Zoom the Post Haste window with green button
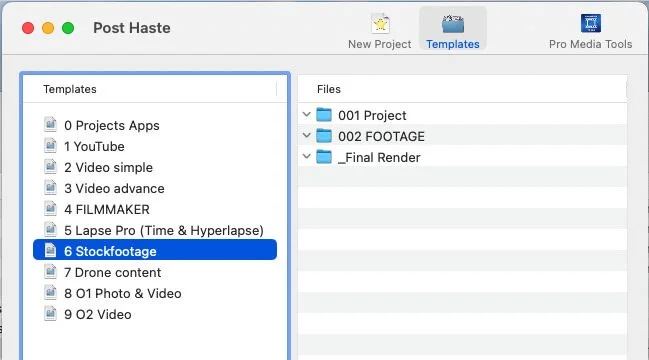The height and width of the screenshot is (360, 649). pos(68,28)
